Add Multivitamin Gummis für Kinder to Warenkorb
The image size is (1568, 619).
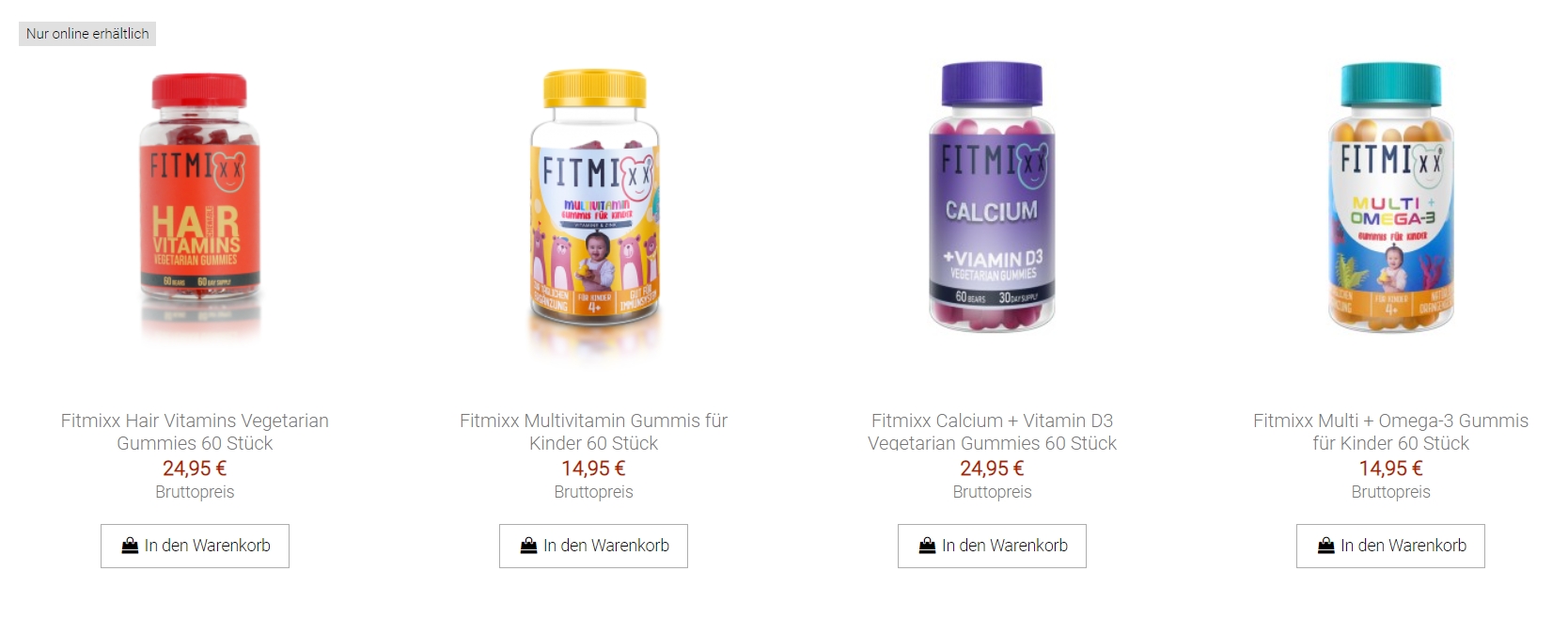tap(593, 546)
